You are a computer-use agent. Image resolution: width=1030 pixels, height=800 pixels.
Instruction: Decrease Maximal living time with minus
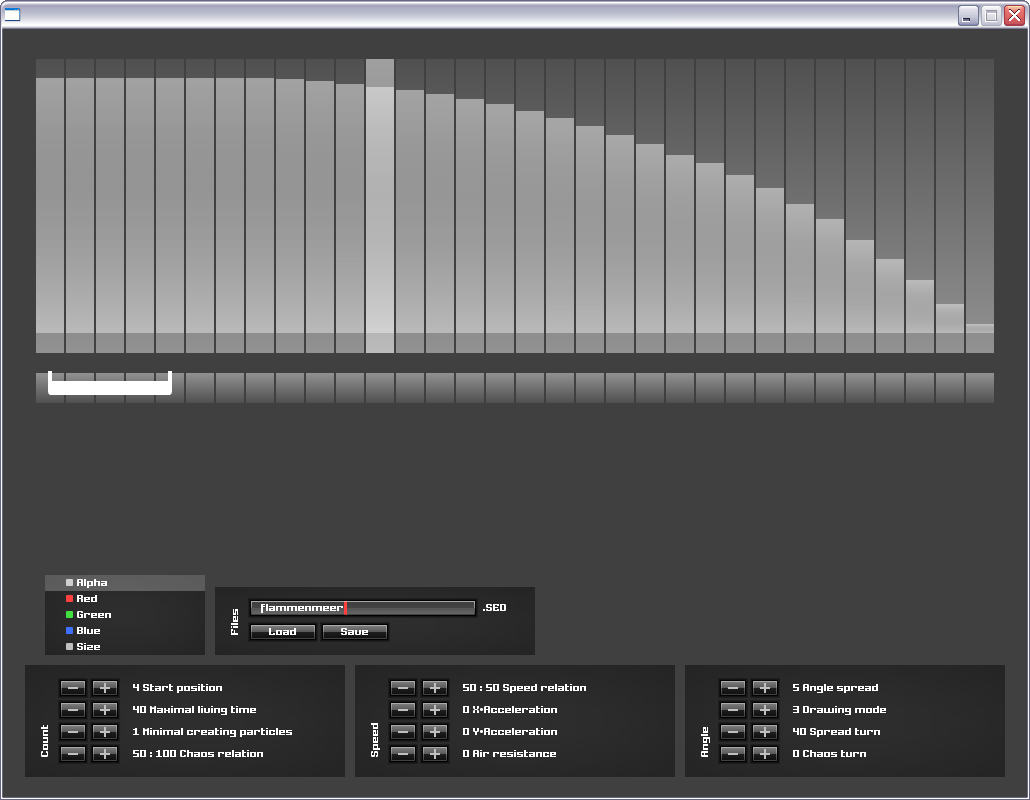[x=73, y=710]
